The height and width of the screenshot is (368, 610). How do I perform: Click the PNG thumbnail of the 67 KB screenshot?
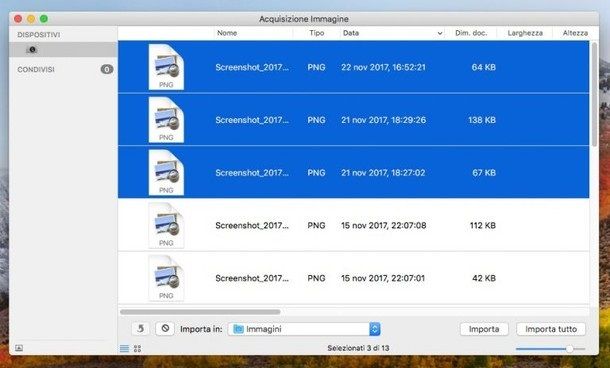coord(166,172)
